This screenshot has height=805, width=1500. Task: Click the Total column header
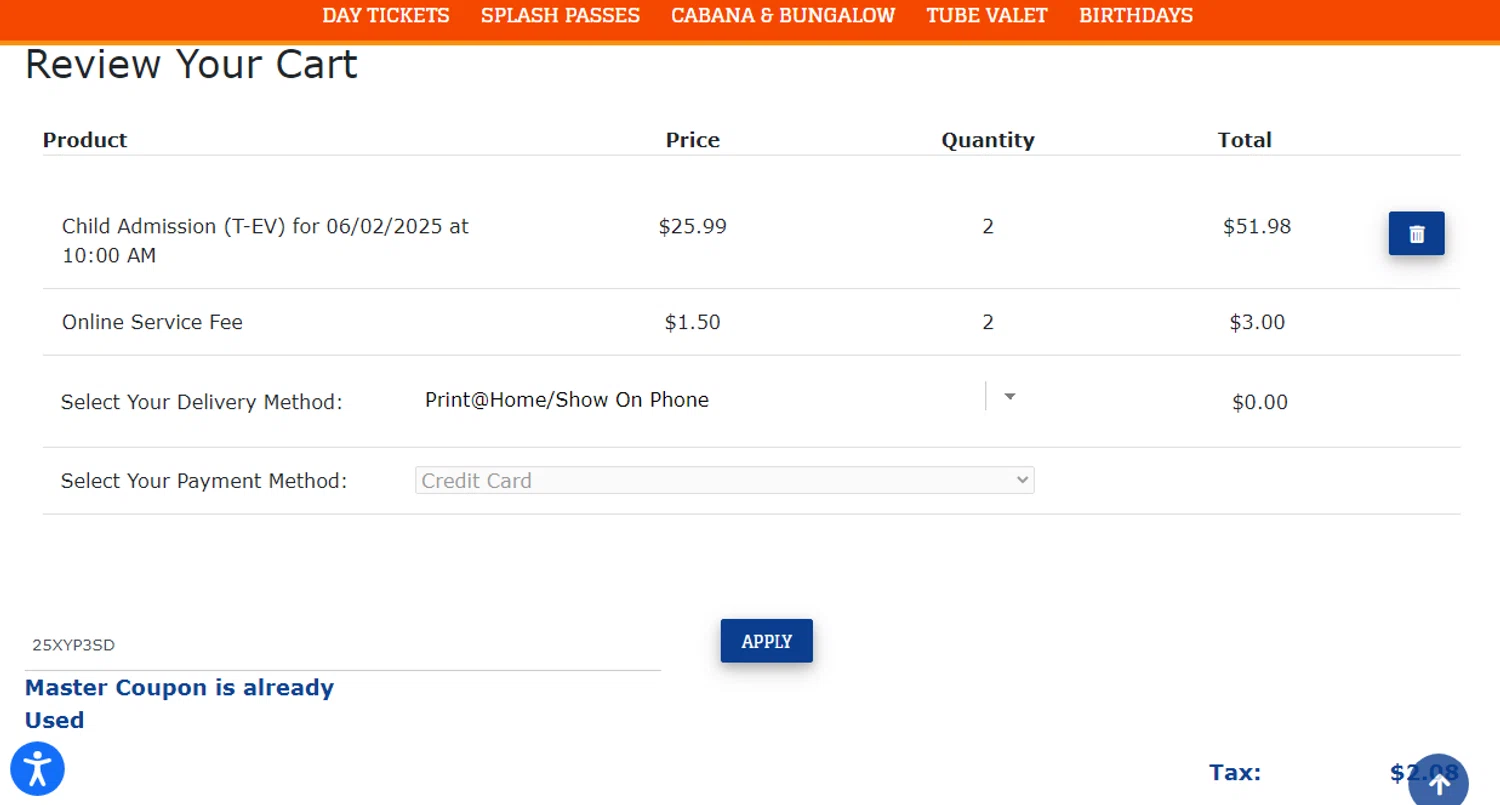click(1245, 140)
